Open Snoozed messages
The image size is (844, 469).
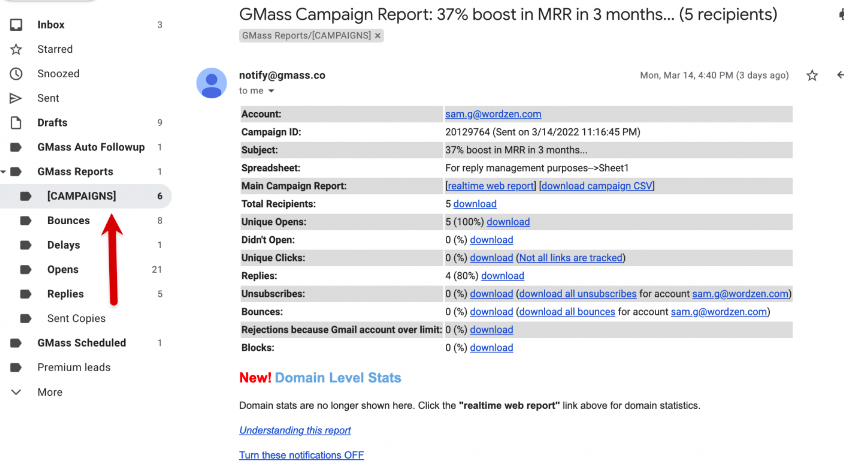click(58, 74)
